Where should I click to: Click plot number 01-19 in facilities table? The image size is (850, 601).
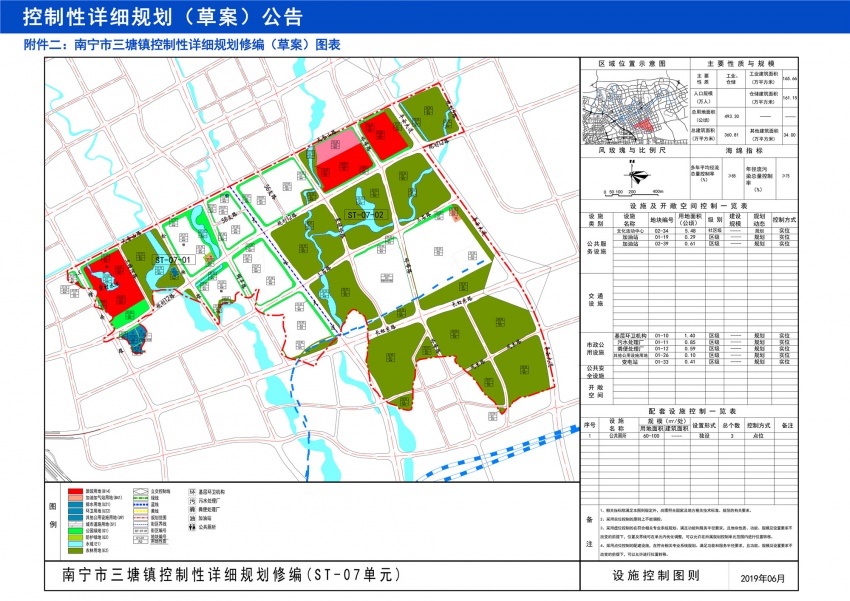point(661,237)
